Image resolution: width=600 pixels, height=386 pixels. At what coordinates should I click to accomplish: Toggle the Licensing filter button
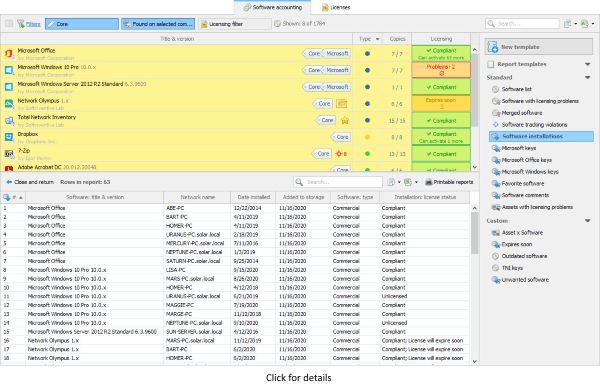(235, 24)
